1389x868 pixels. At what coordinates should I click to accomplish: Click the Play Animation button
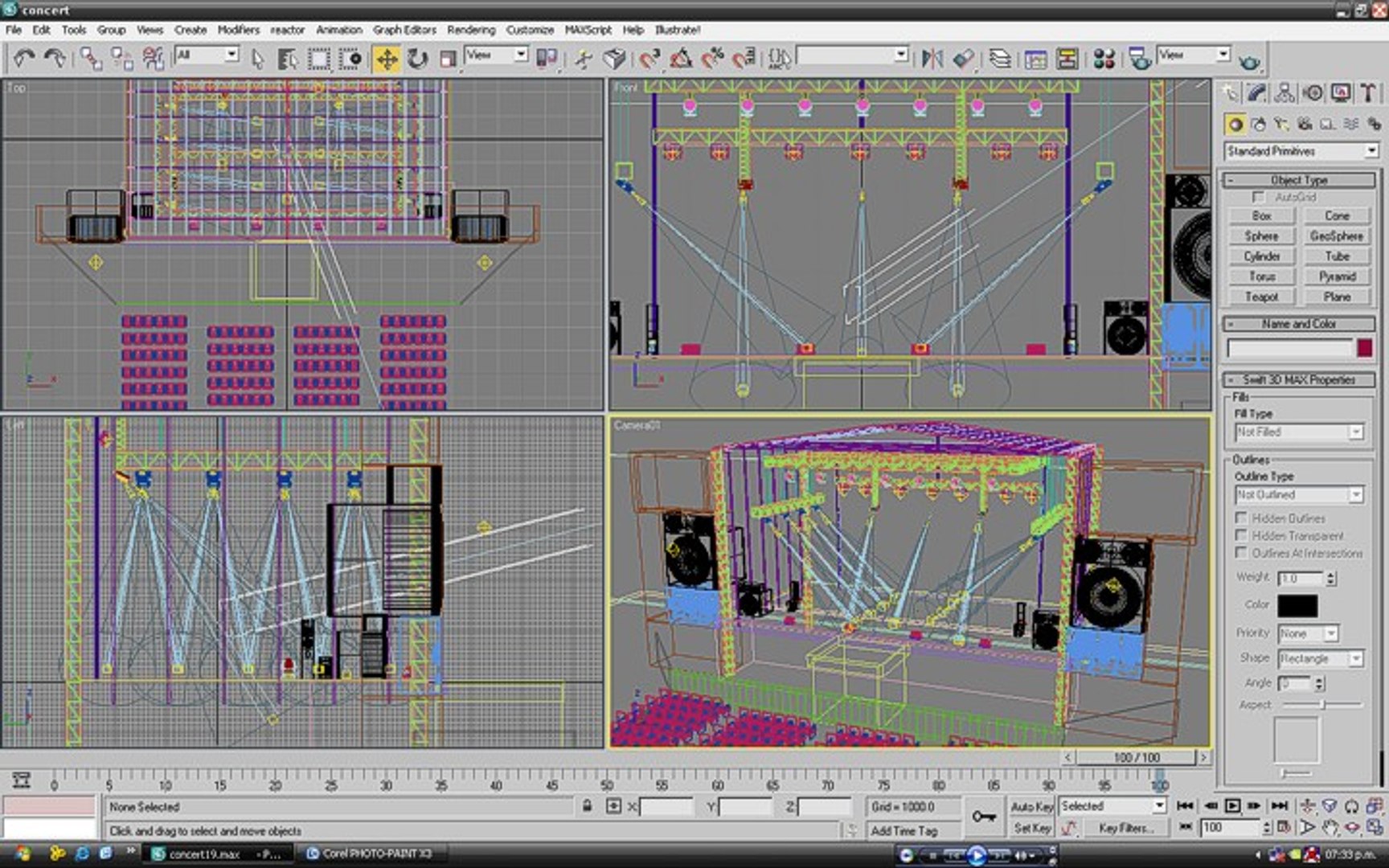tap(1232, 805)
